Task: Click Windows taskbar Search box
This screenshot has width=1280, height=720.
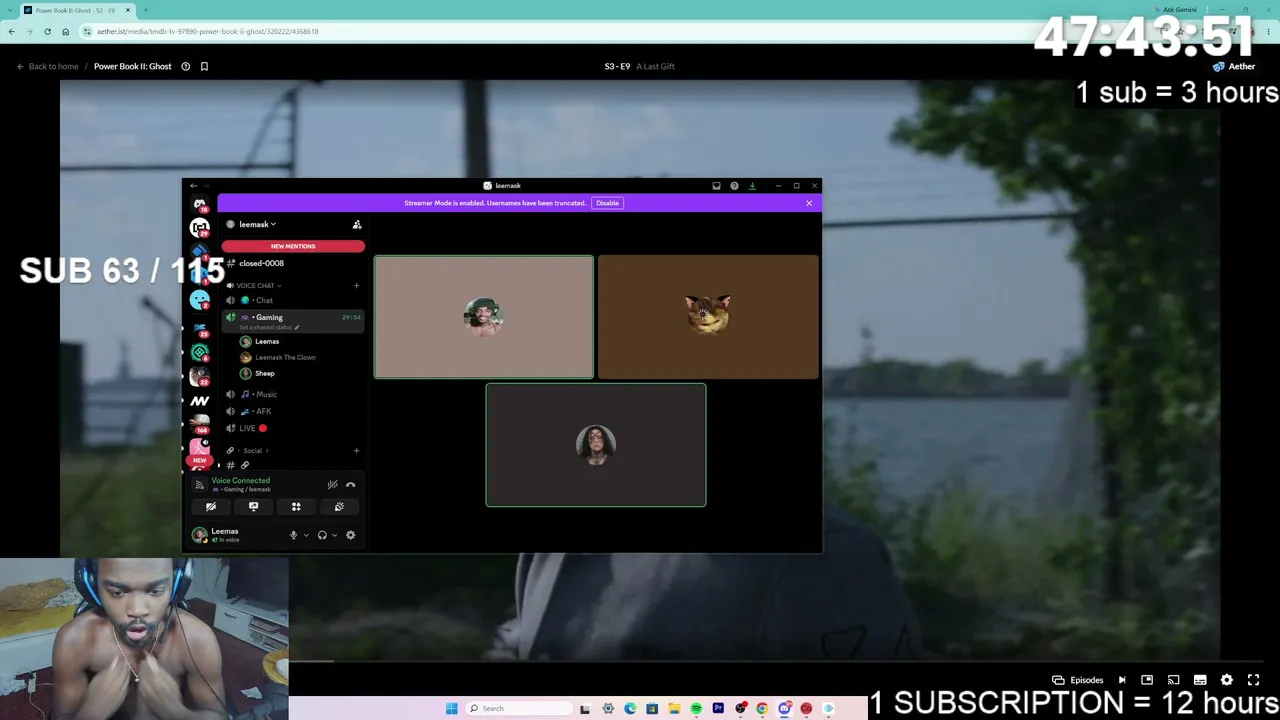Action: coord(520,709)
